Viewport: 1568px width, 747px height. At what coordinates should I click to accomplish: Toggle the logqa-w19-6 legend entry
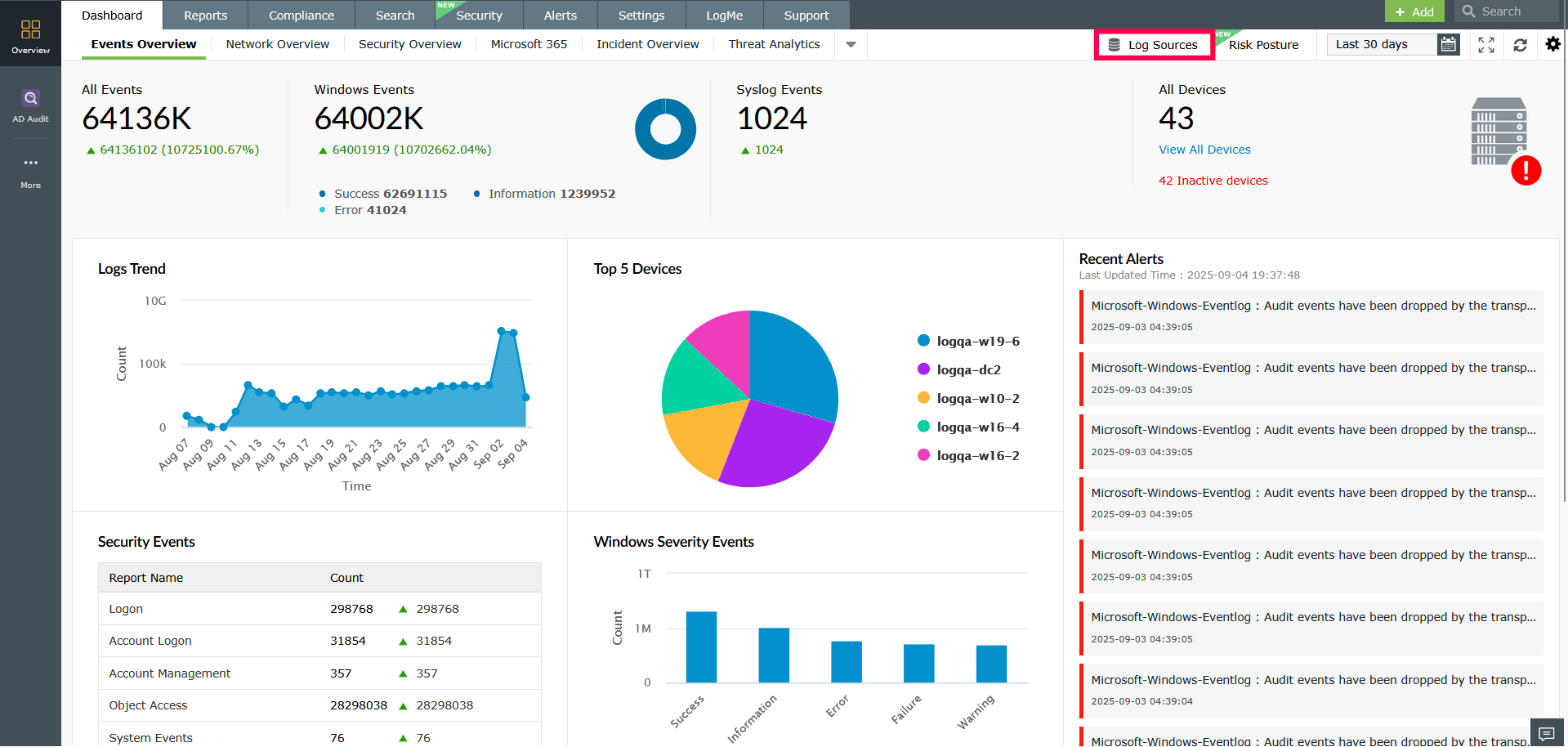click(x=977, y=342)
